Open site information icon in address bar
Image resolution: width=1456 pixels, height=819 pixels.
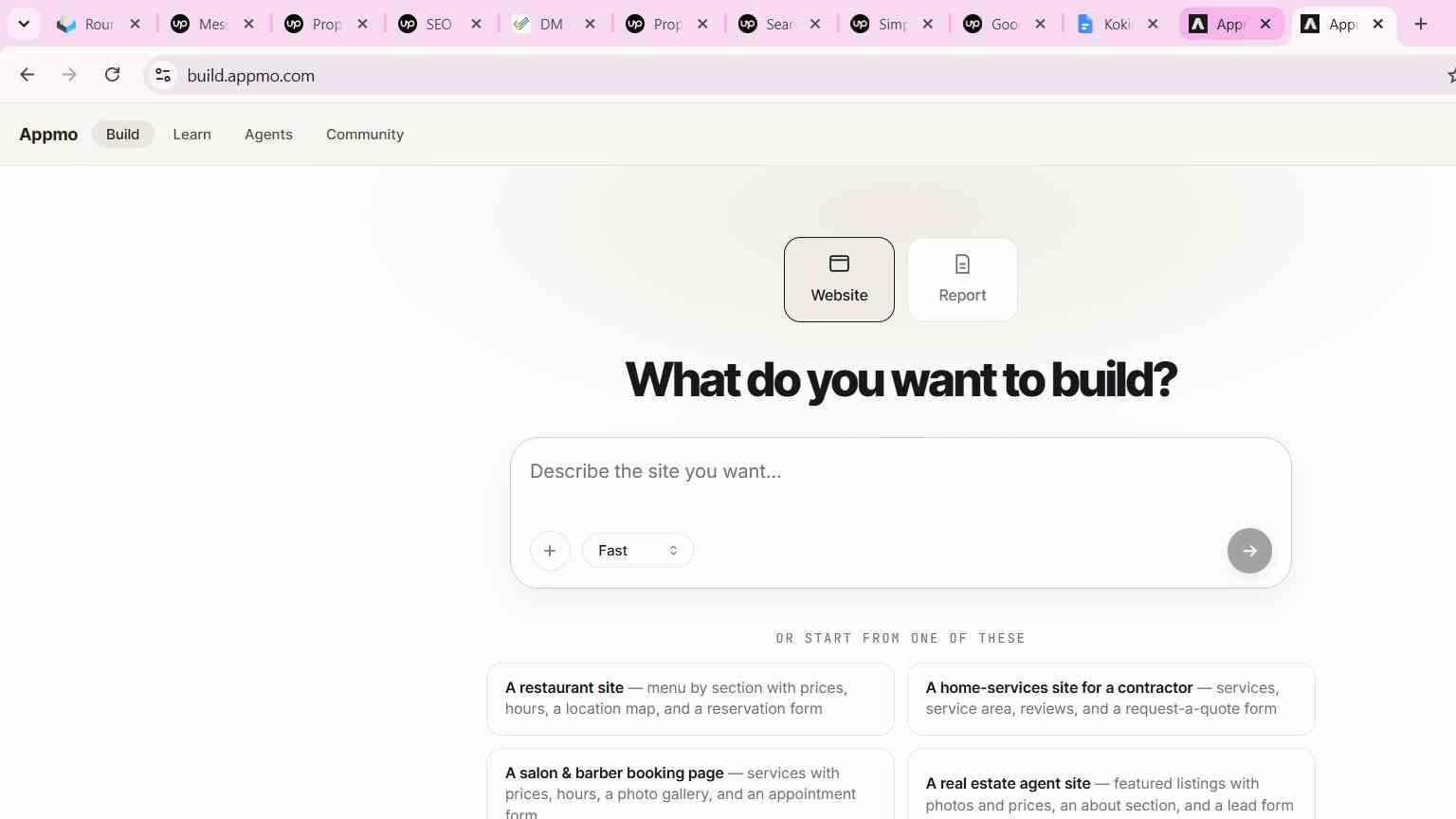click(x=163, y=75)
